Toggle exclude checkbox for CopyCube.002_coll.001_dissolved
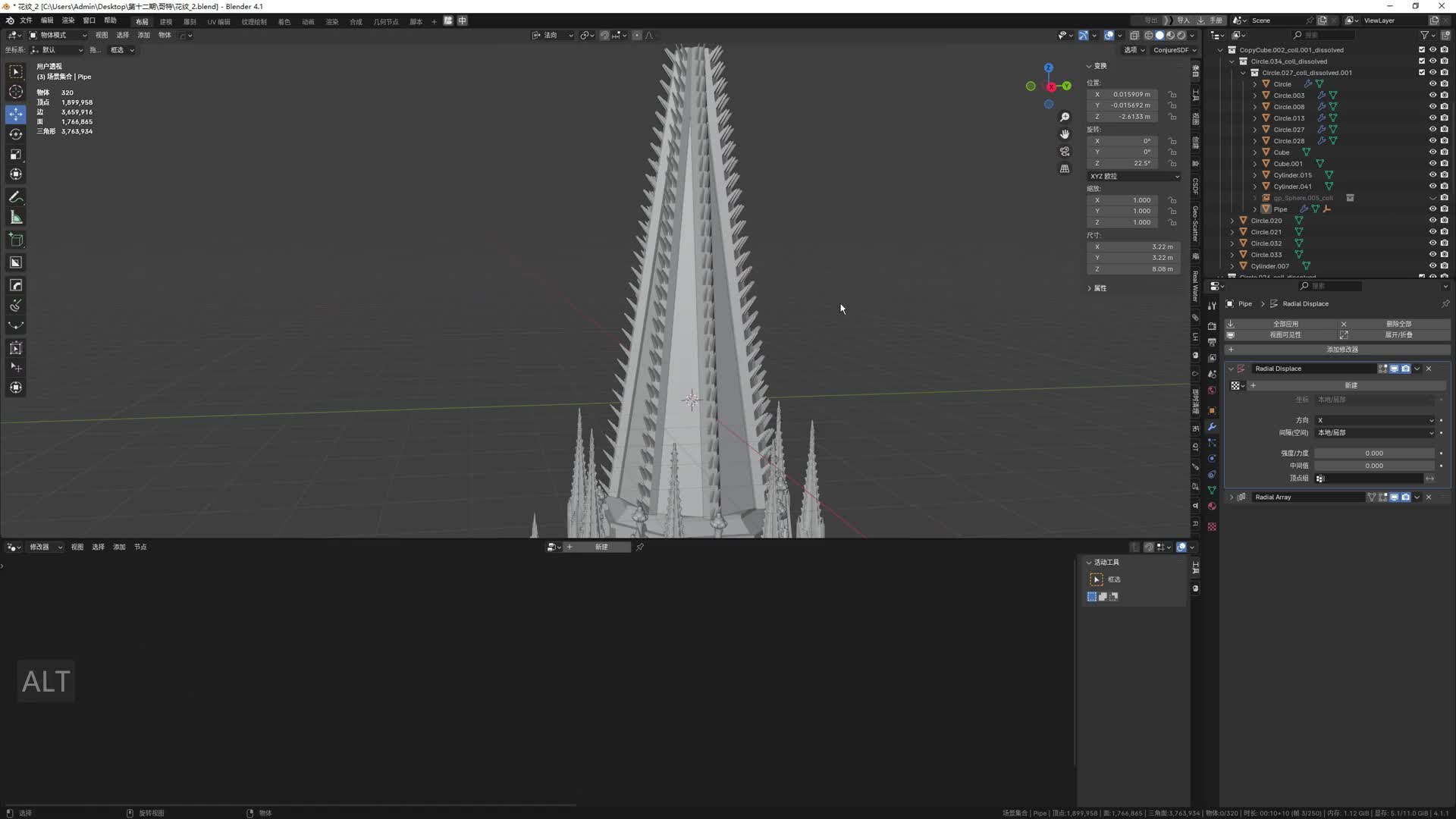 (x=1422, y=50)
